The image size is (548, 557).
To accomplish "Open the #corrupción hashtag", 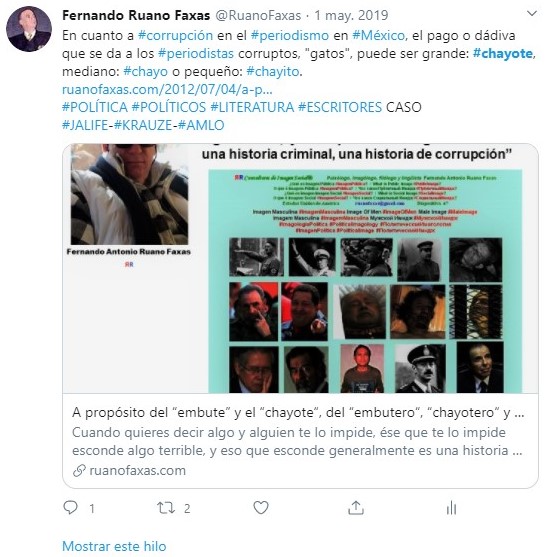I will [175, 36].
